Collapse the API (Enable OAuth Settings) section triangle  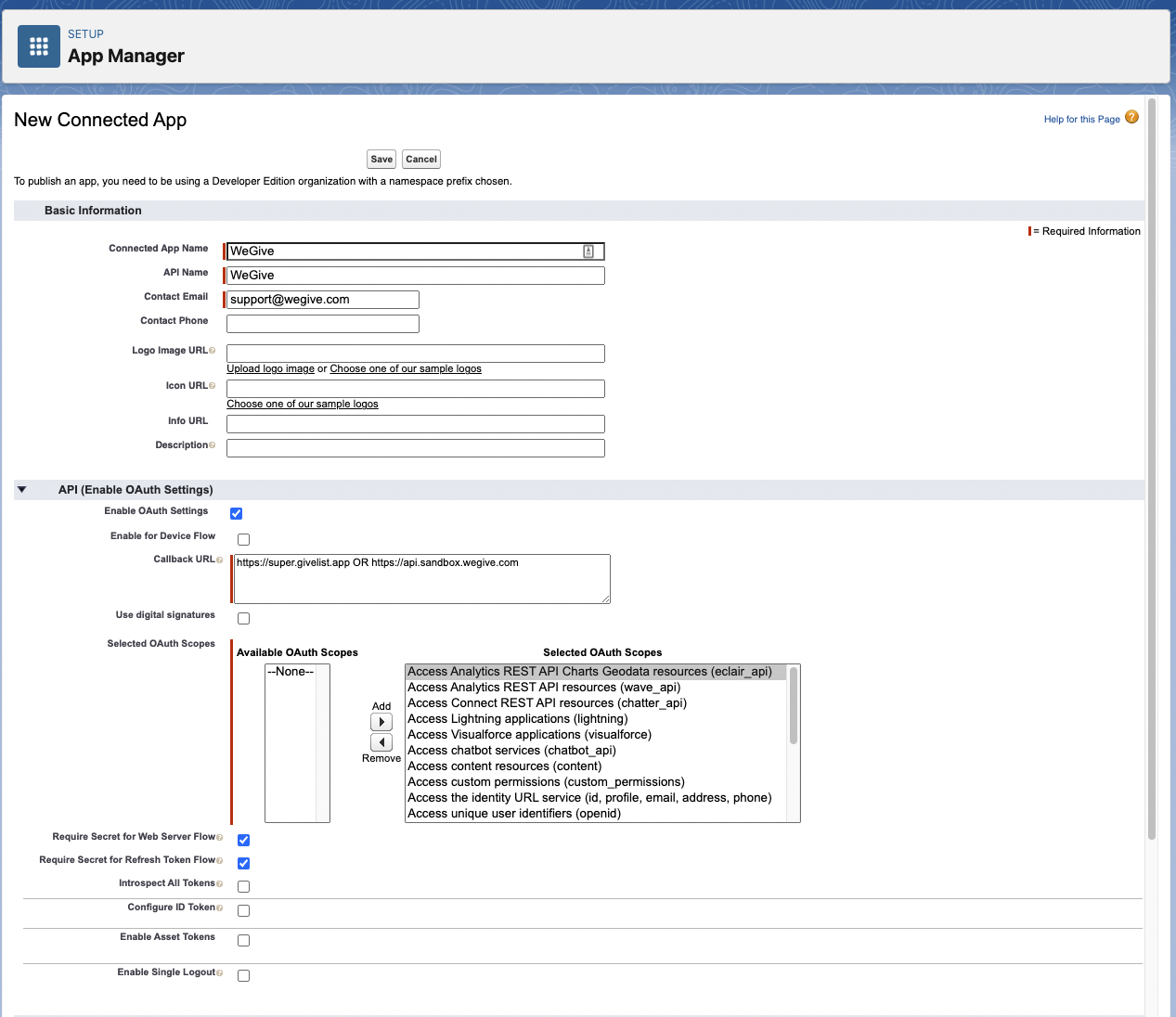pos(22,489)
